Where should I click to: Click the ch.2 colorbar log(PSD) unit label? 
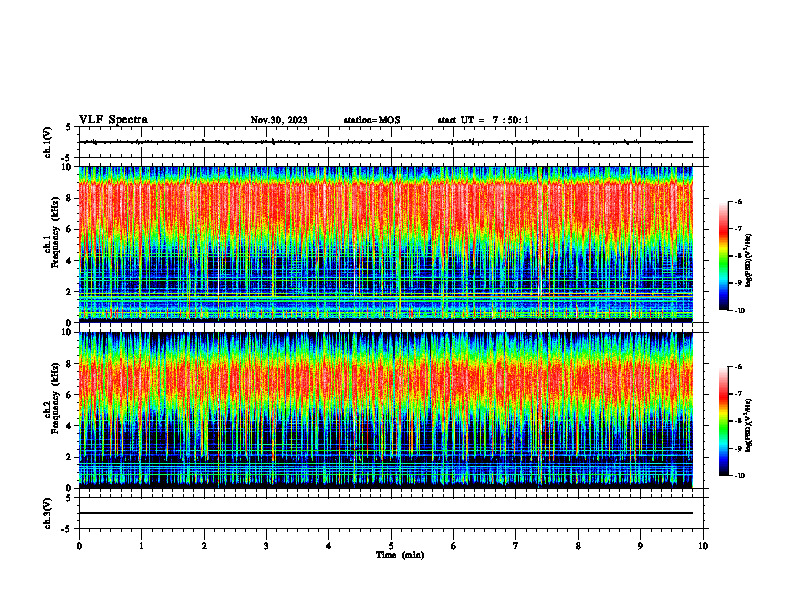[749, 426]
